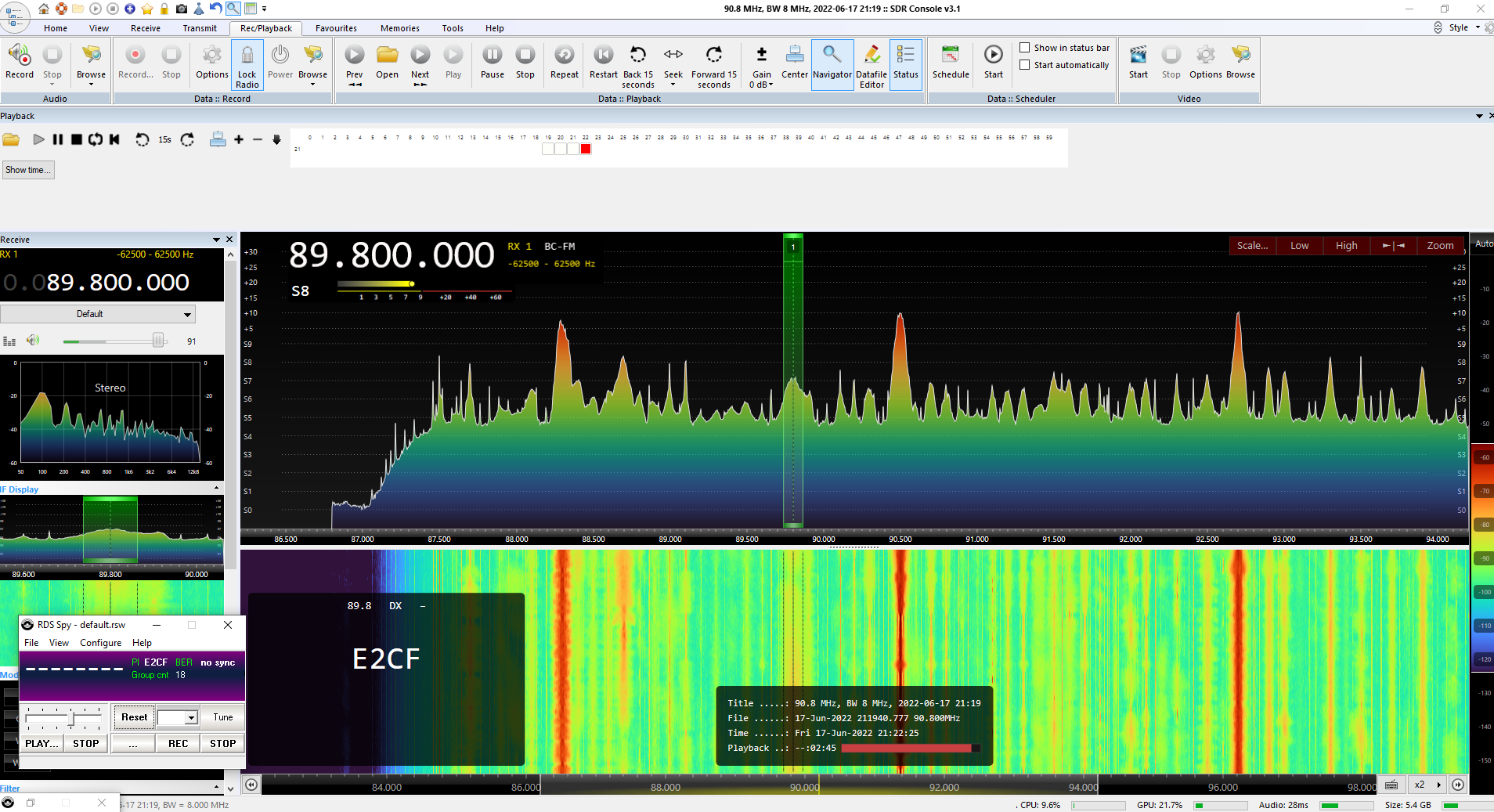Adjust the volume slider handle
The image size is (1494, 812).
point(158,341)
